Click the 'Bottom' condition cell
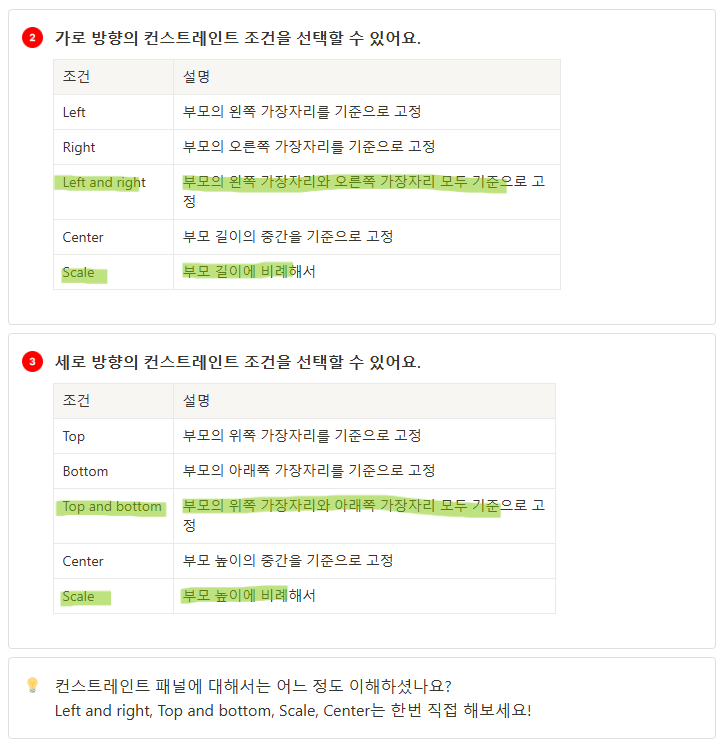 click(113, 471)
